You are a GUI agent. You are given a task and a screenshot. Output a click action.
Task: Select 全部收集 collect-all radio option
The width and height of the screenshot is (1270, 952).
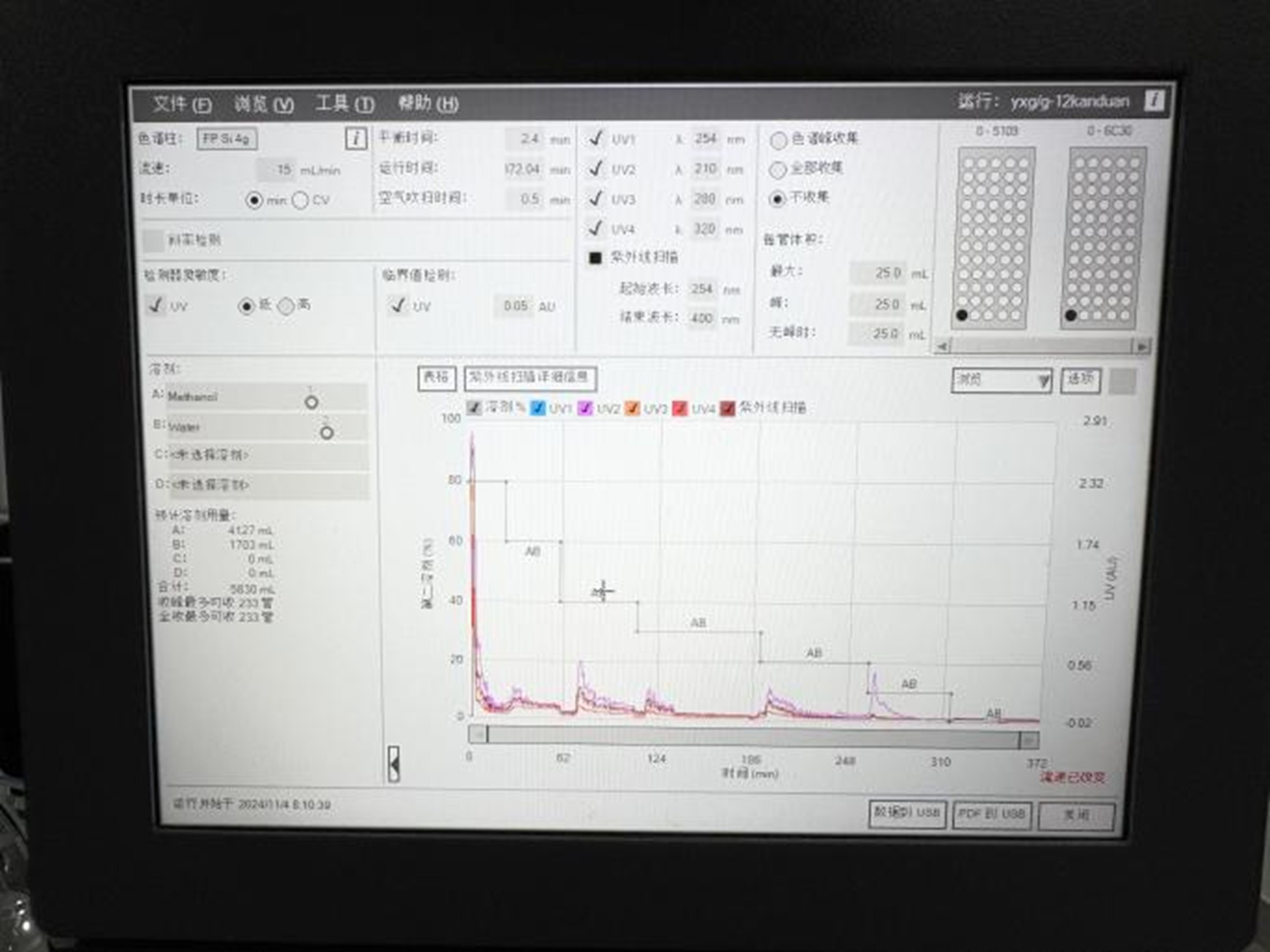[x=777, y=170]
